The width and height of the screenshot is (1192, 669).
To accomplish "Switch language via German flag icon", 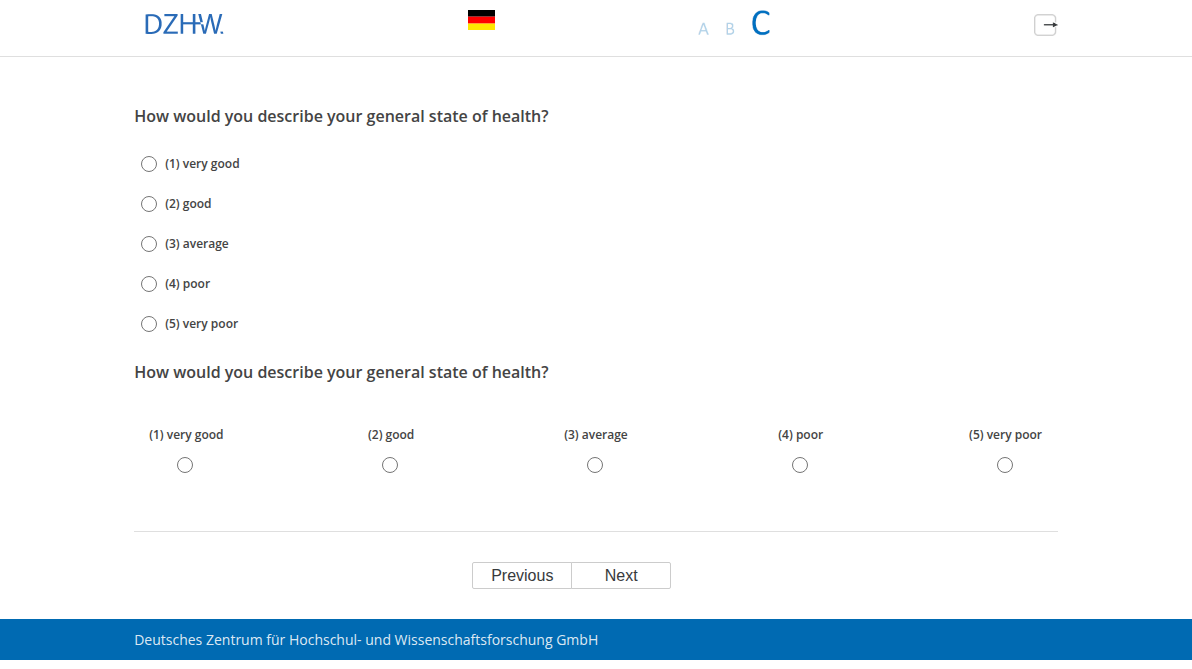I will 481,21.
